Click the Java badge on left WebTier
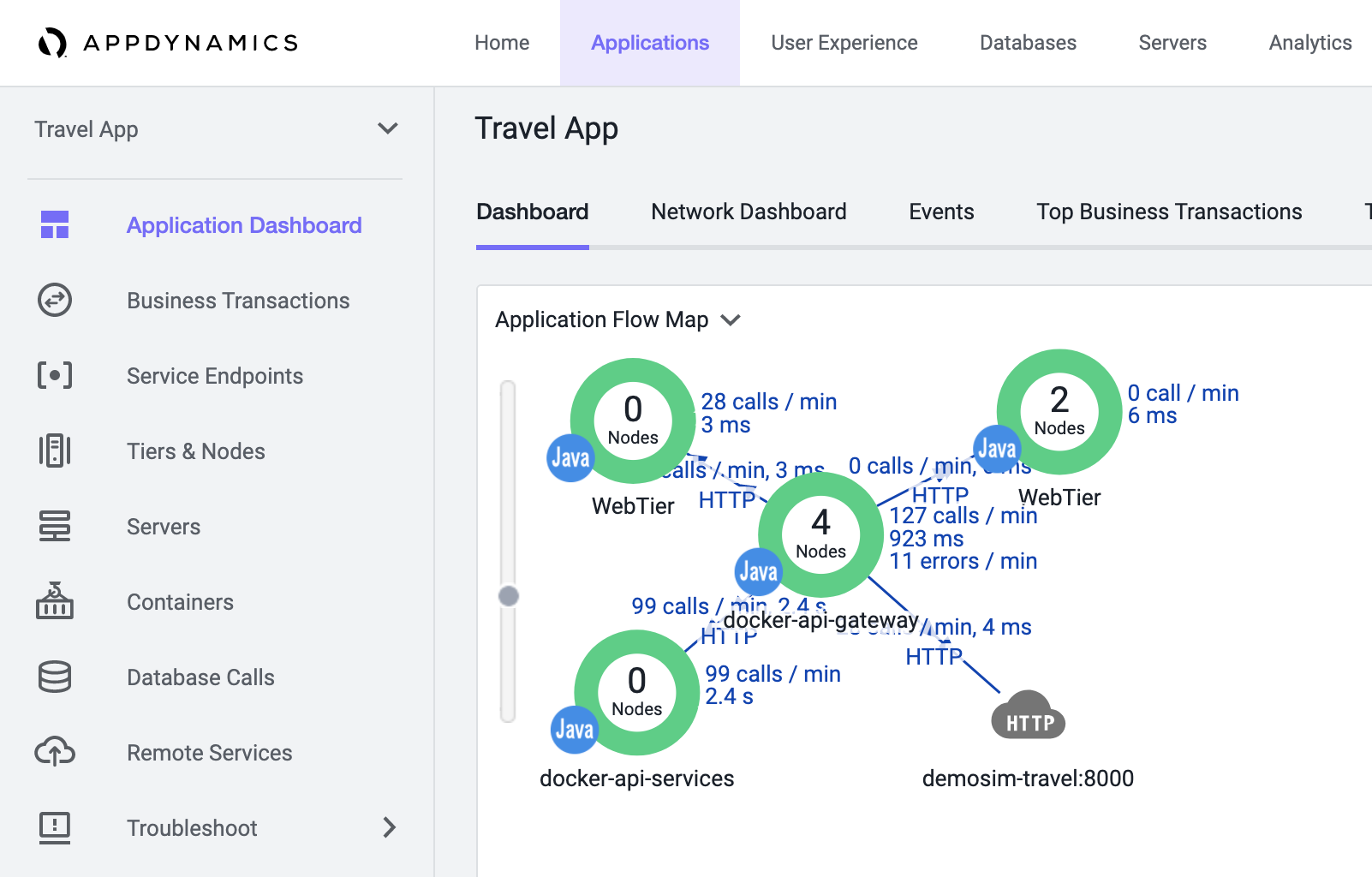The height and width of the screenshot is (877, 1372). tap(570, 457)
